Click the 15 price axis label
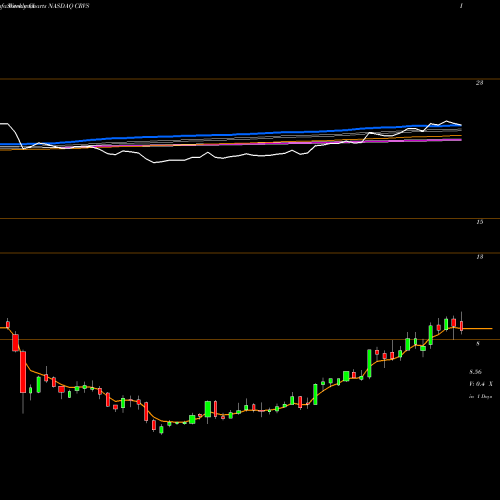 coord(479,222)
